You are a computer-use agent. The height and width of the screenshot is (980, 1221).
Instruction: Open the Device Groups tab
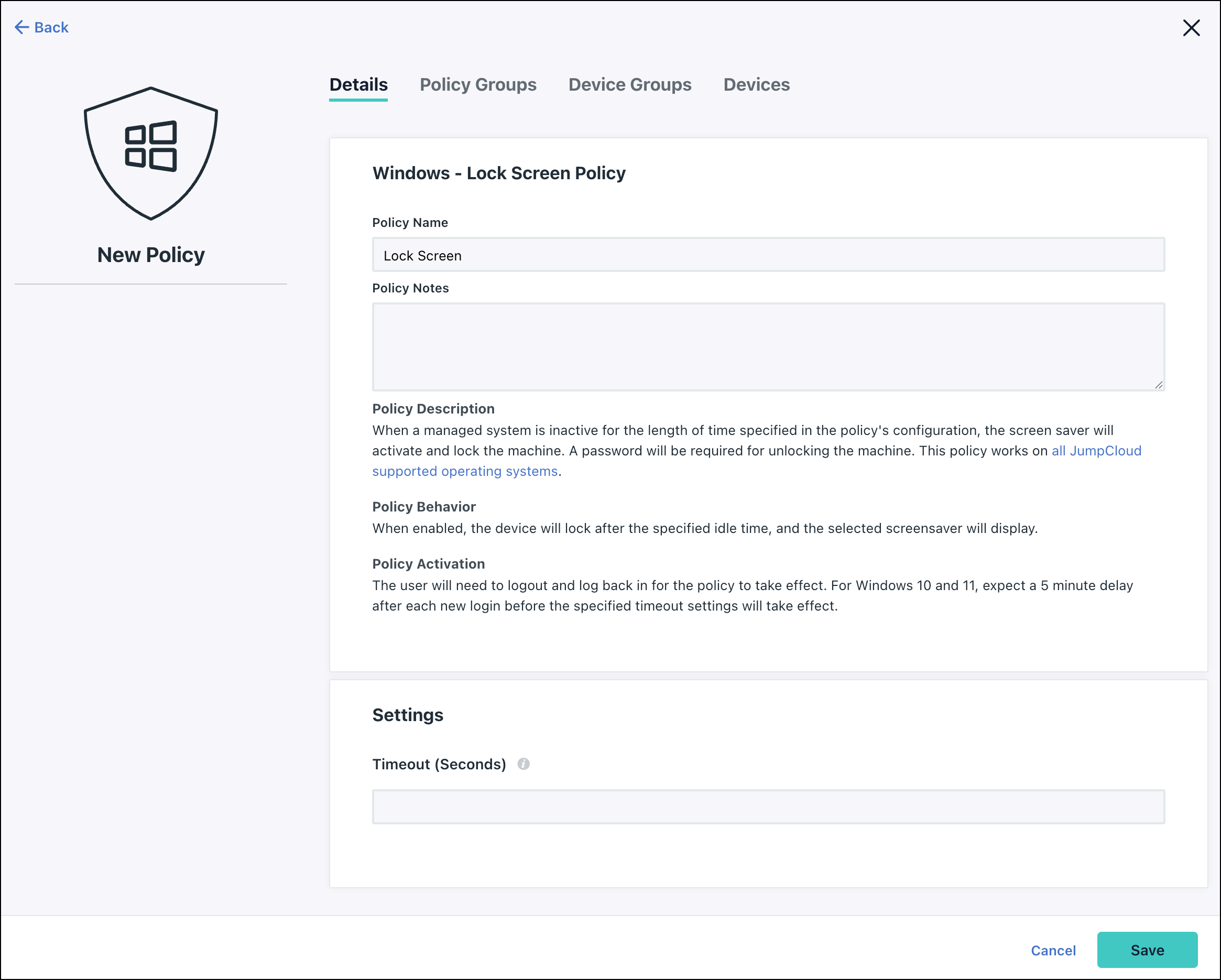(629, 85)
